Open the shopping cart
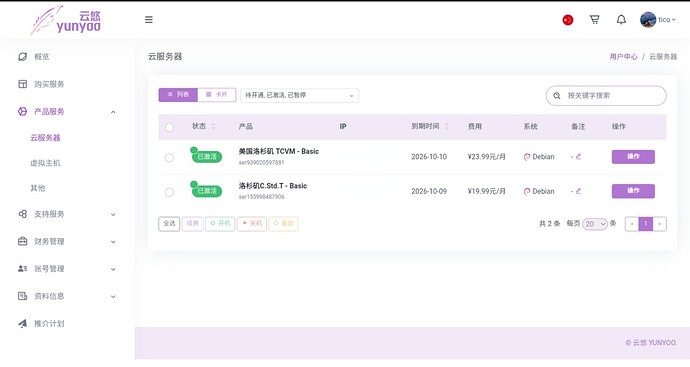This screenshot has width=690, height=367. pyautogui.click(x=594, y=20)
